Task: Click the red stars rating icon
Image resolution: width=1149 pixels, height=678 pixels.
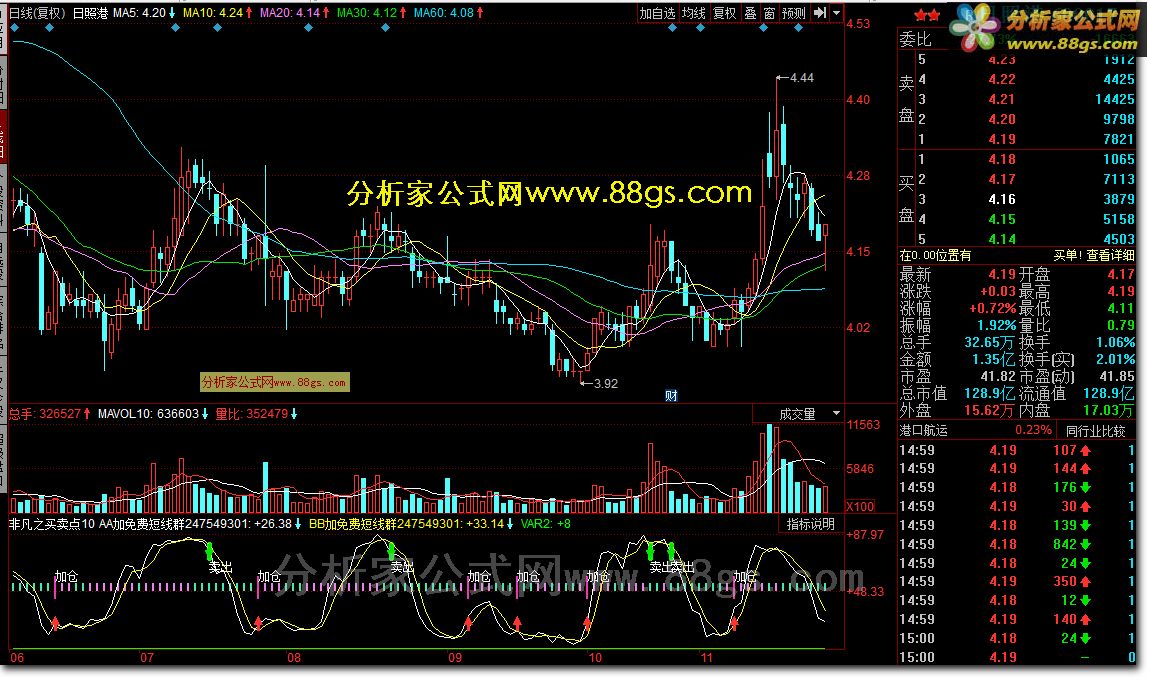Action: point(927,15)
